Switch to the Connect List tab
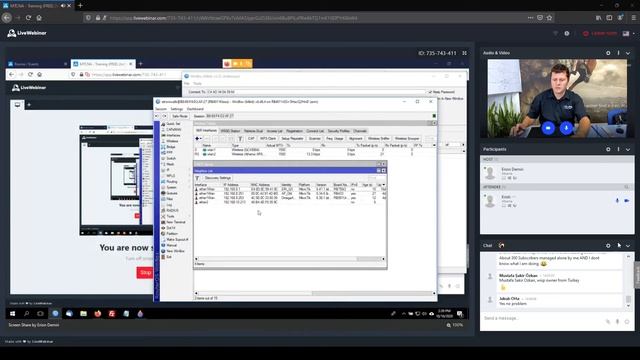640x360 pixels. point(315,131)
